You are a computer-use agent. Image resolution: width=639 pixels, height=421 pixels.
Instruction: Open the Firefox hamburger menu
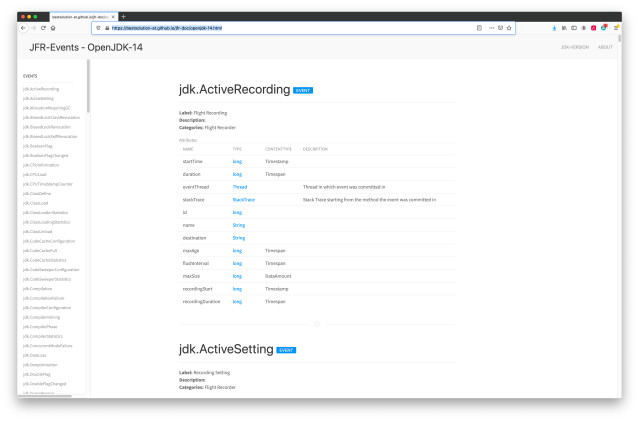click(619, 28)
